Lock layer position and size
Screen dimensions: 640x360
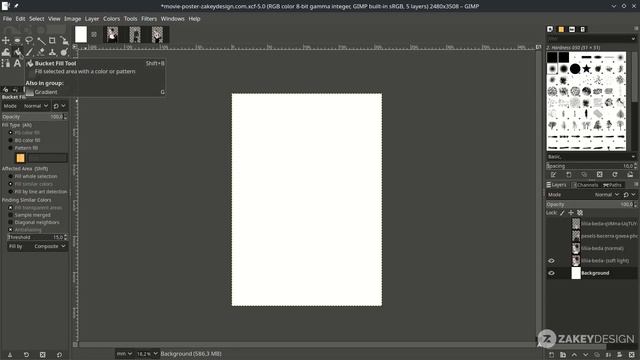571,213
